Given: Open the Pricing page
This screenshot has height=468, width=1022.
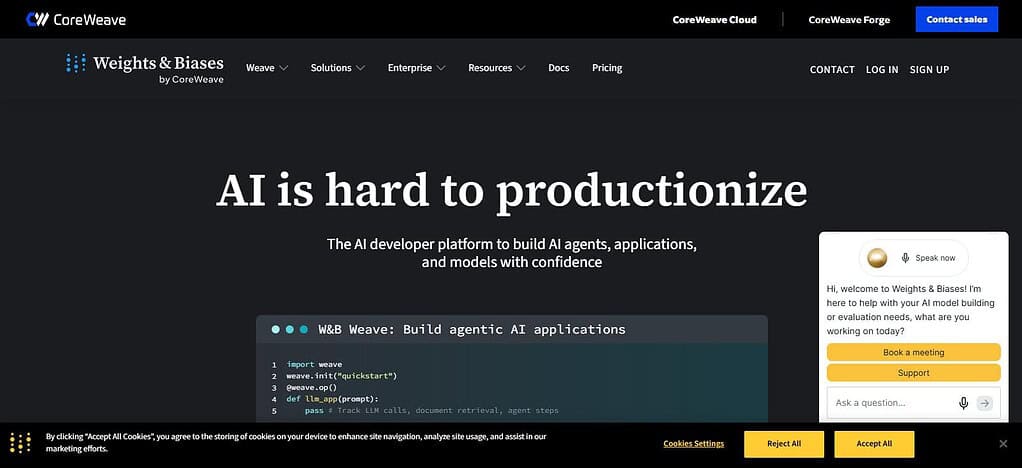Looking at the screenshot, I should [x=607, y=68].
